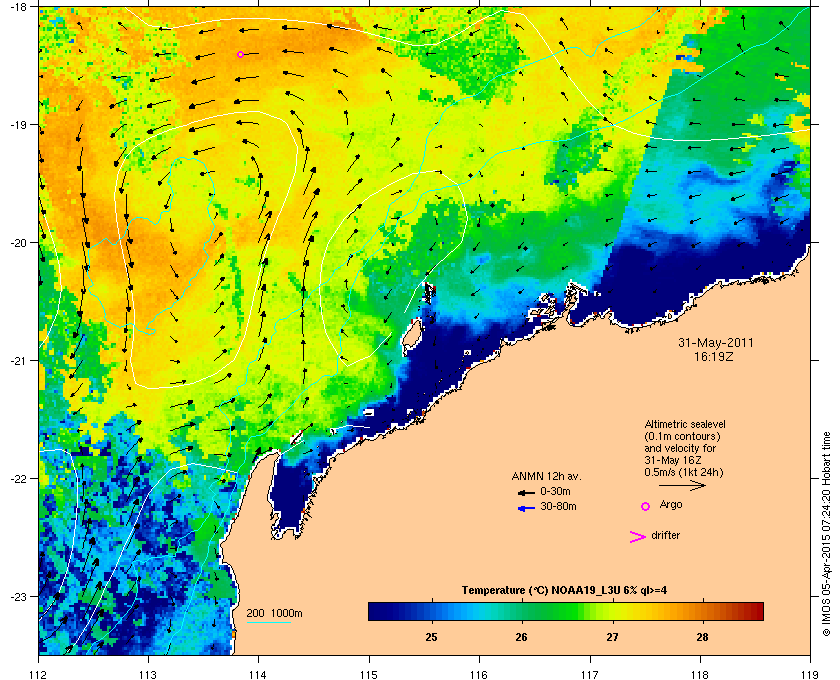
Task: Click longitude axis label 117
Action: click(590, 674)
